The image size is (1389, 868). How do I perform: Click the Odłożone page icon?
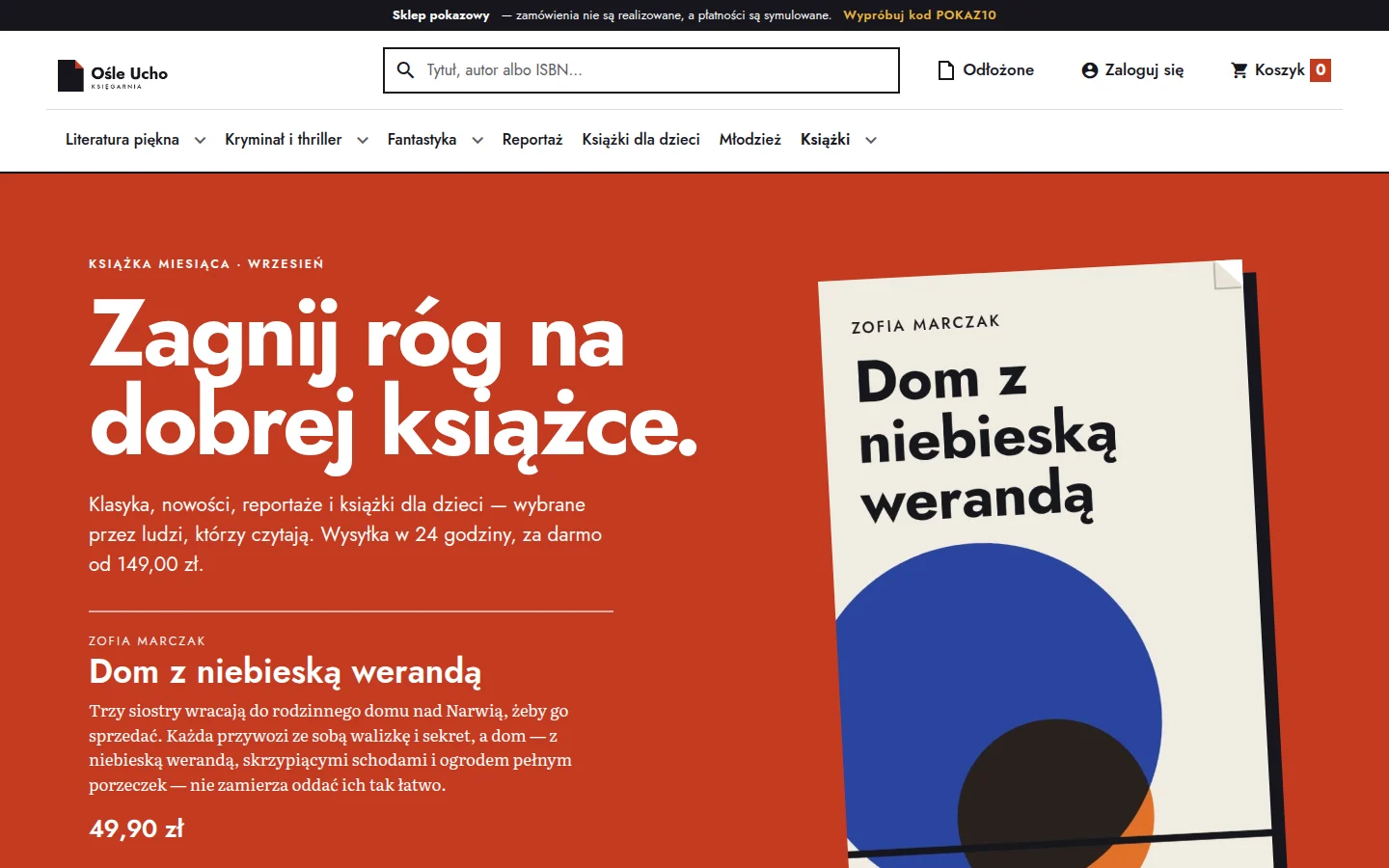946,70
